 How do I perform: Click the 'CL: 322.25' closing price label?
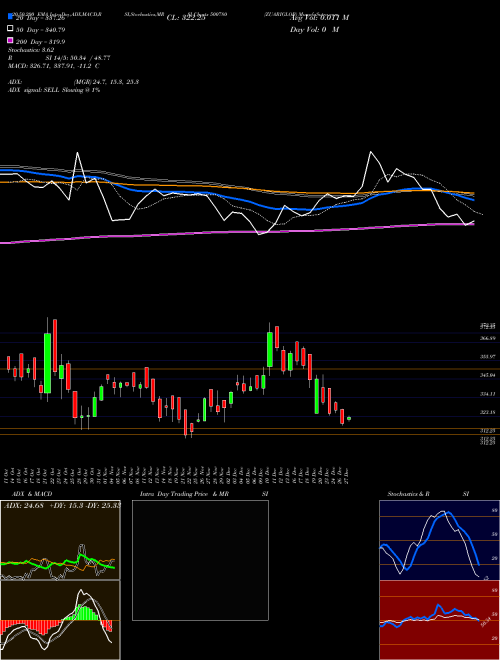[x=186, y=18]
